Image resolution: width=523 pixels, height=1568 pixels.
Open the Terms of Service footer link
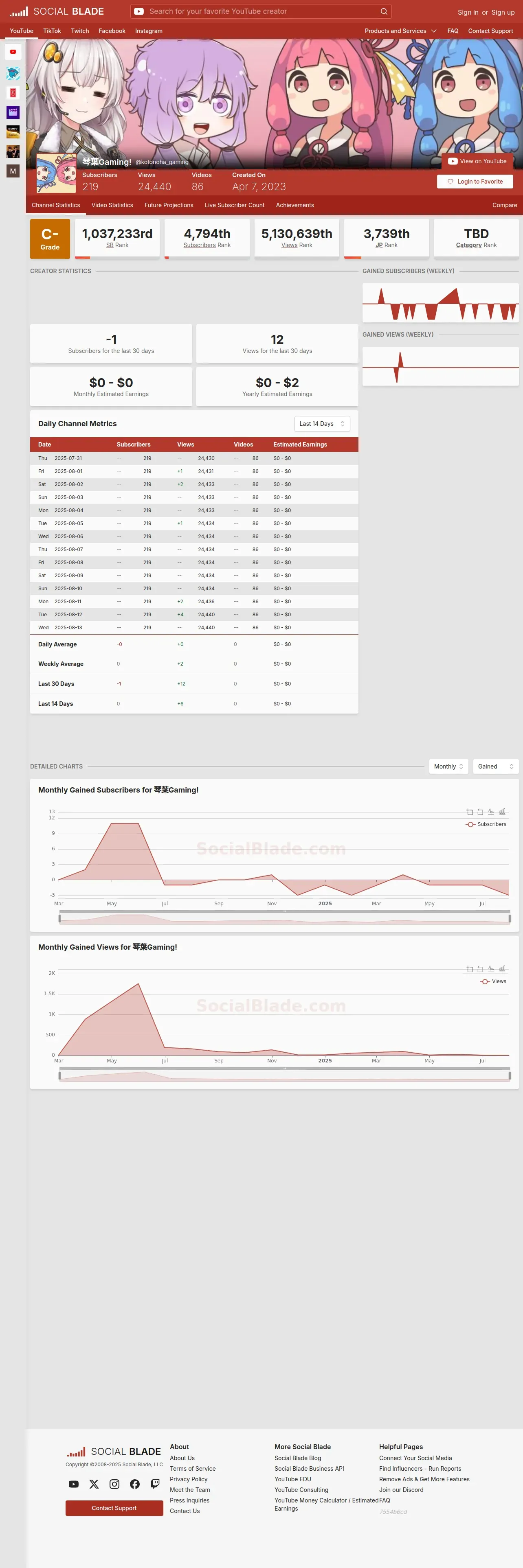click(x=192, y=1469)
